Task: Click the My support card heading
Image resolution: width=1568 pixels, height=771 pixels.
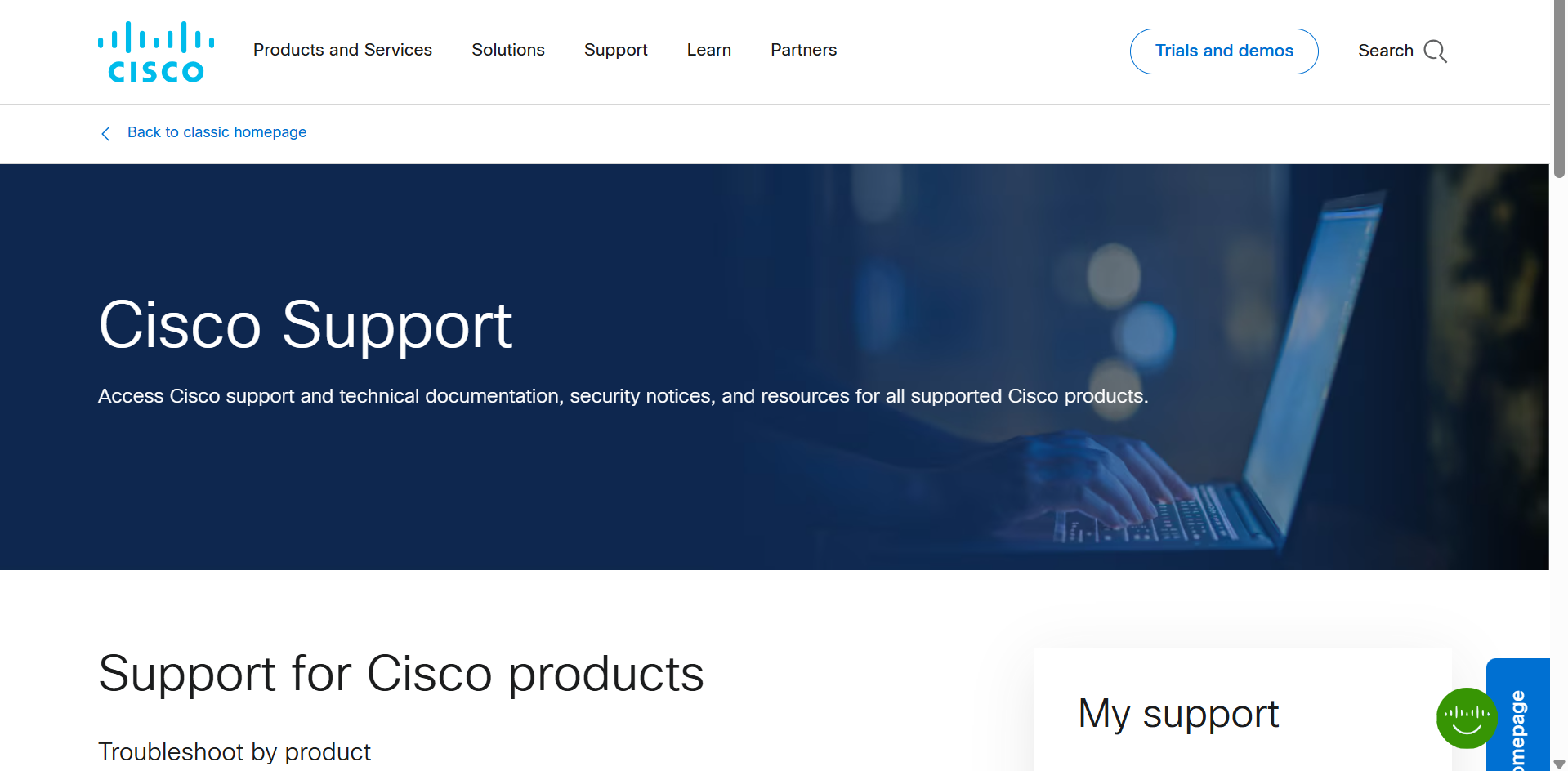Action: pyautogui.click(x=1178, y=714)
